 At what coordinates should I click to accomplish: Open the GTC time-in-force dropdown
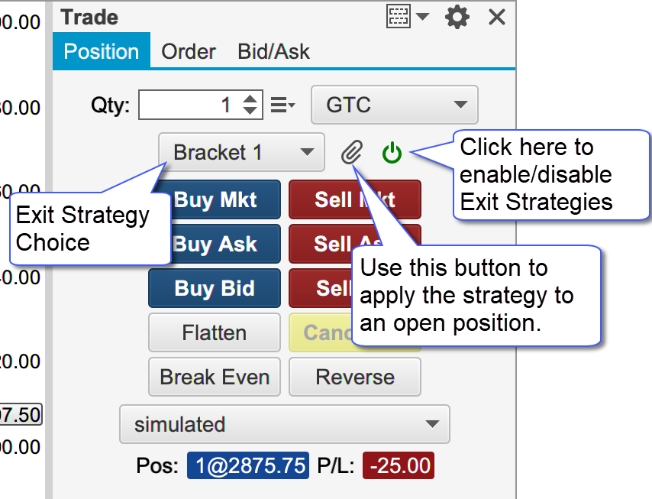point(395,105)
